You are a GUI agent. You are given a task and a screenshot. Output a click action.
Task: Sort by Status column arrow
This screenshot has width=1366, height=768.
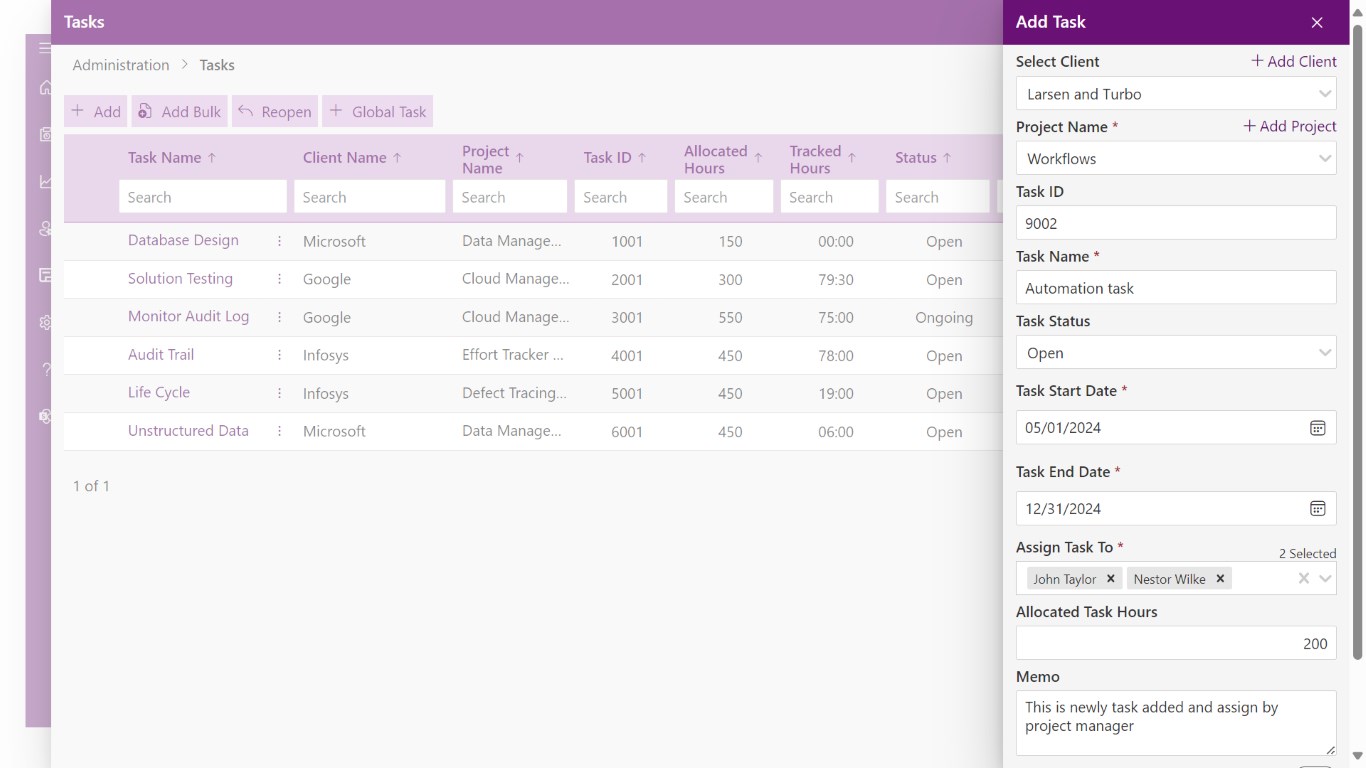947,158
